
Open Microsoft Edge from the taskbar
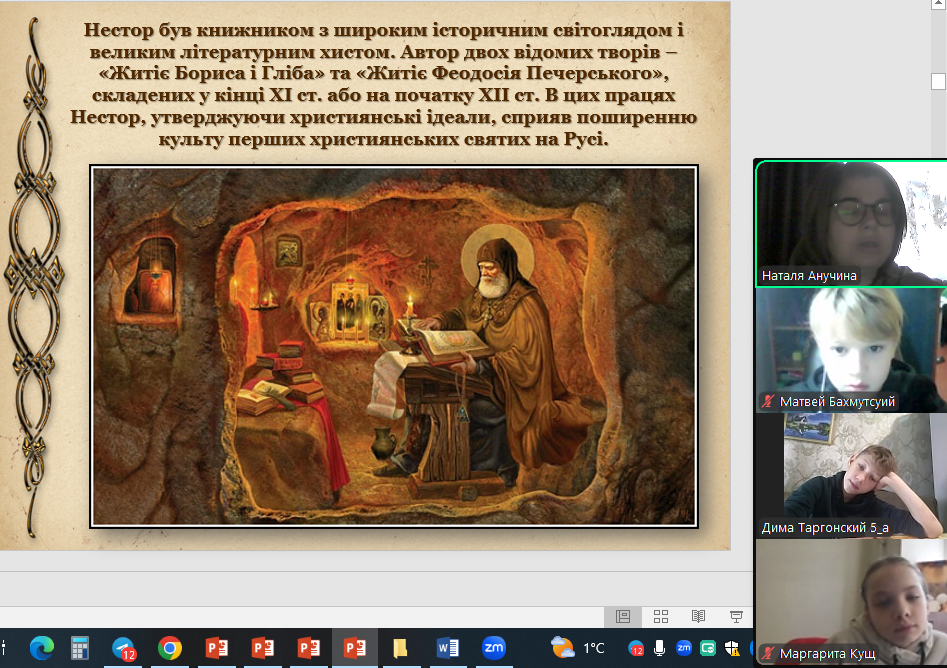pyautogui.click(x=42, y=648)
